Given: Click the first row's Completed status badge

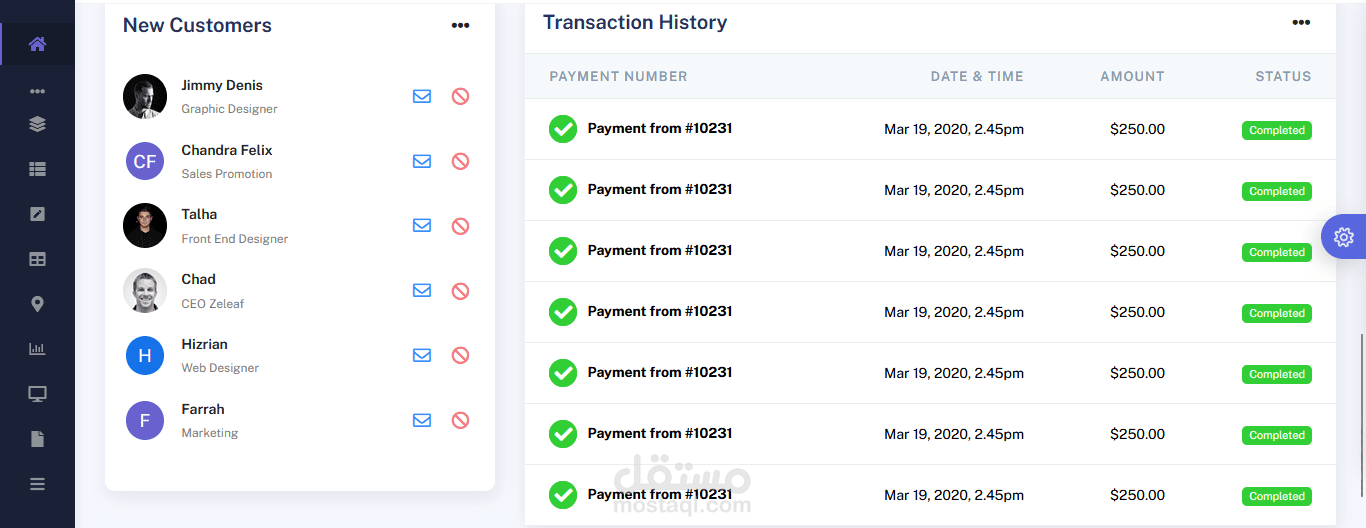Looking at the screenshot, I should pyautogui.click(x=1276, y=130).
